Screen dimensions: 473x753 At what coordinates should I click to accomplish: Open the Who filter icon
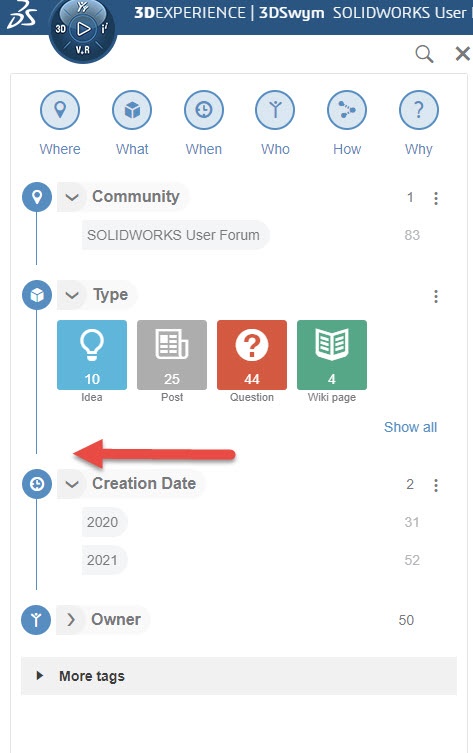click(x=275, y=110)
